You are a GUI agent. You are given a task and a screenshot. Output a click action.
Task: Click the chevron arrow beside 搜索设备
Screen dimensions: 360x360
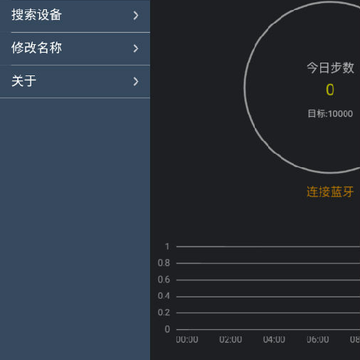tap(136, 16)
